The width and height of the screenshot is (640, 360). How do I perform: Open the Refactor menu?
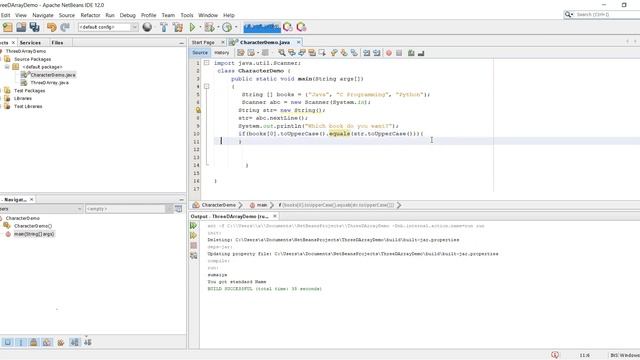pyautogui.click(x=90, y=15)
